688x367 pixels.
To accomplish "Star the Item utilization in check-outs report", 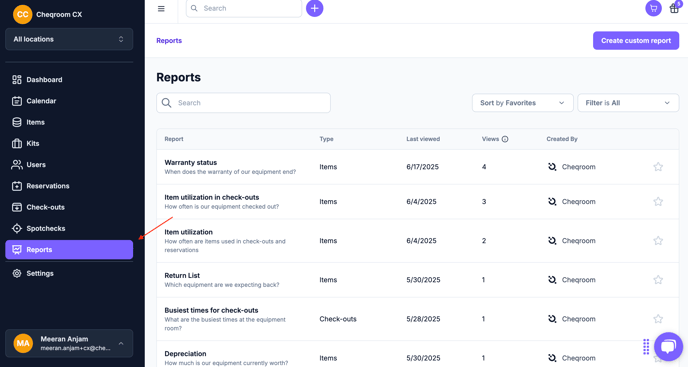I will pos(658,201).
